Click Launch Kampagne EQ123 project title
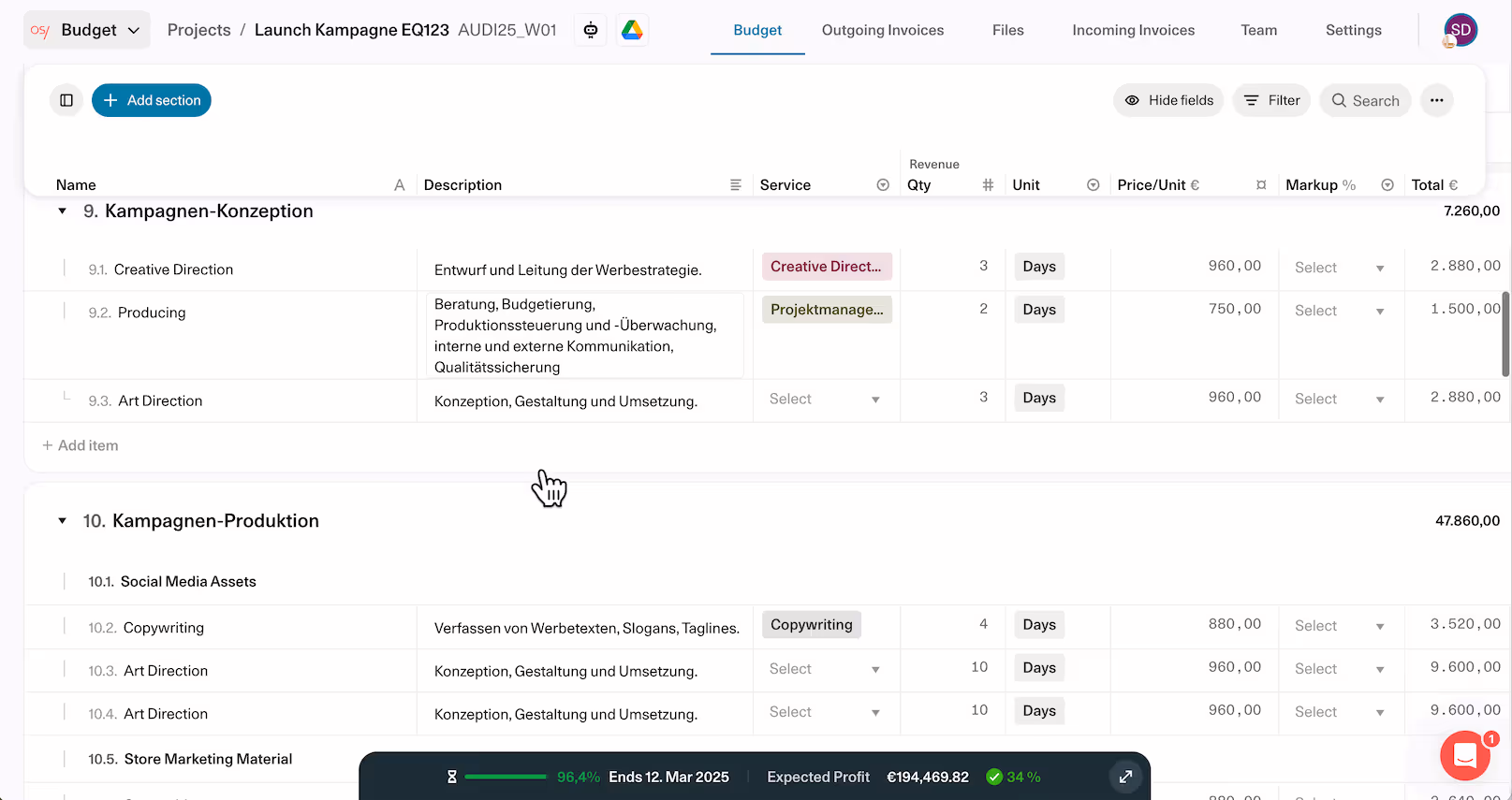 [x=352, y=30]
